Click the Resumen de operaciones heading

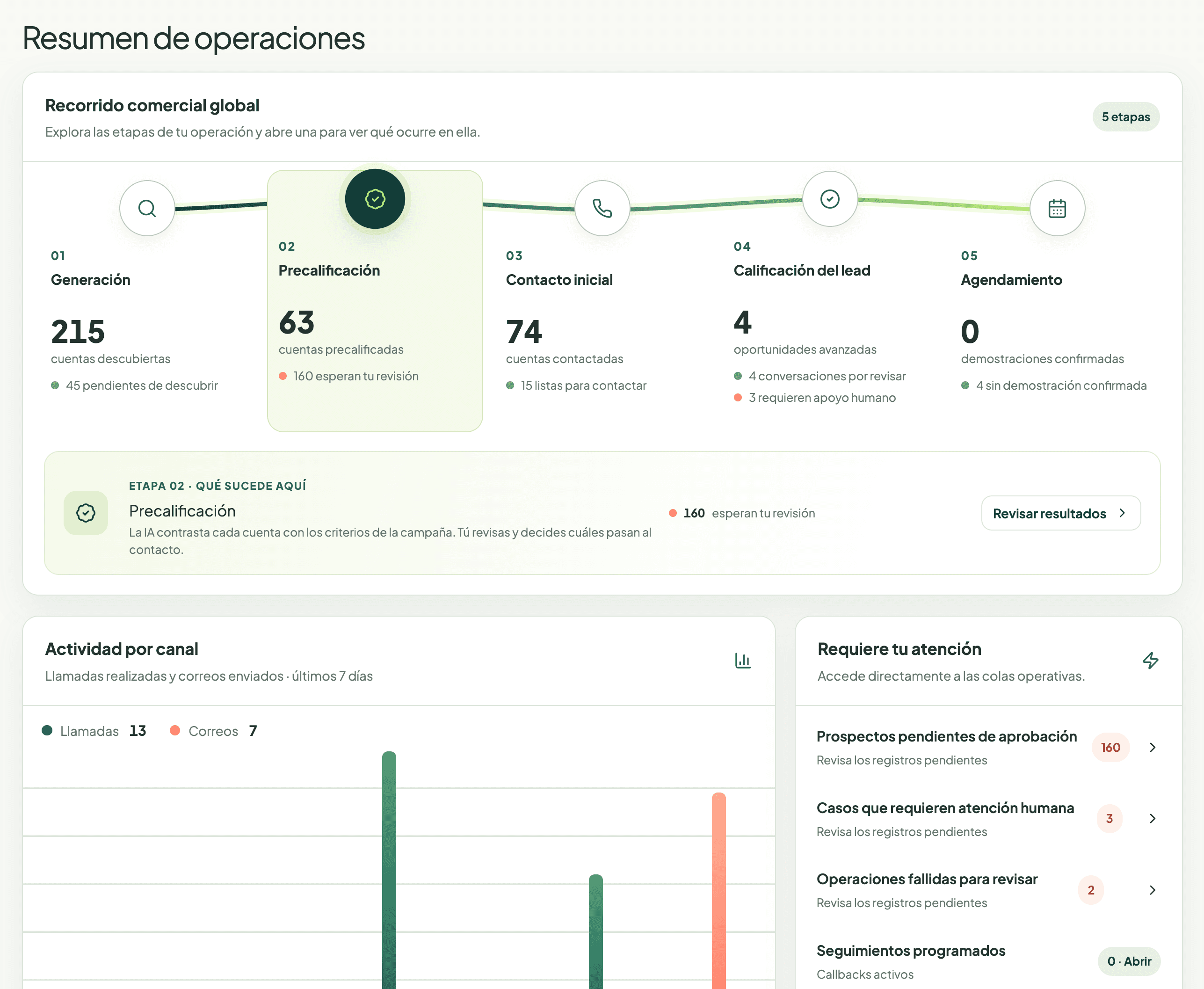[194, 38]
